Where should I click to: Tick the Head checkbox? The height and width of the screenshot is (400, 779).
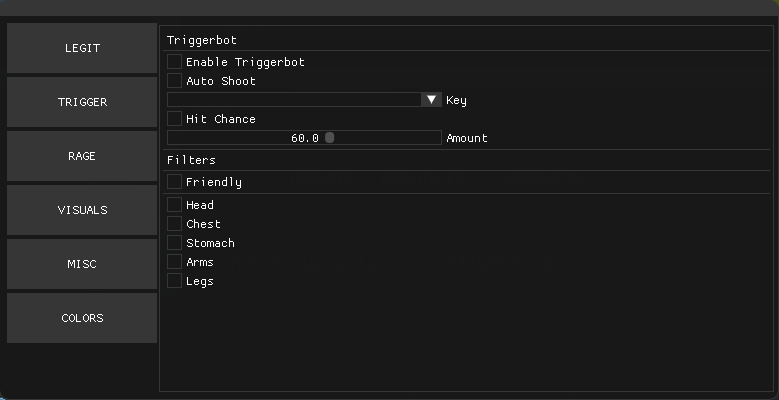pos(174,205)
